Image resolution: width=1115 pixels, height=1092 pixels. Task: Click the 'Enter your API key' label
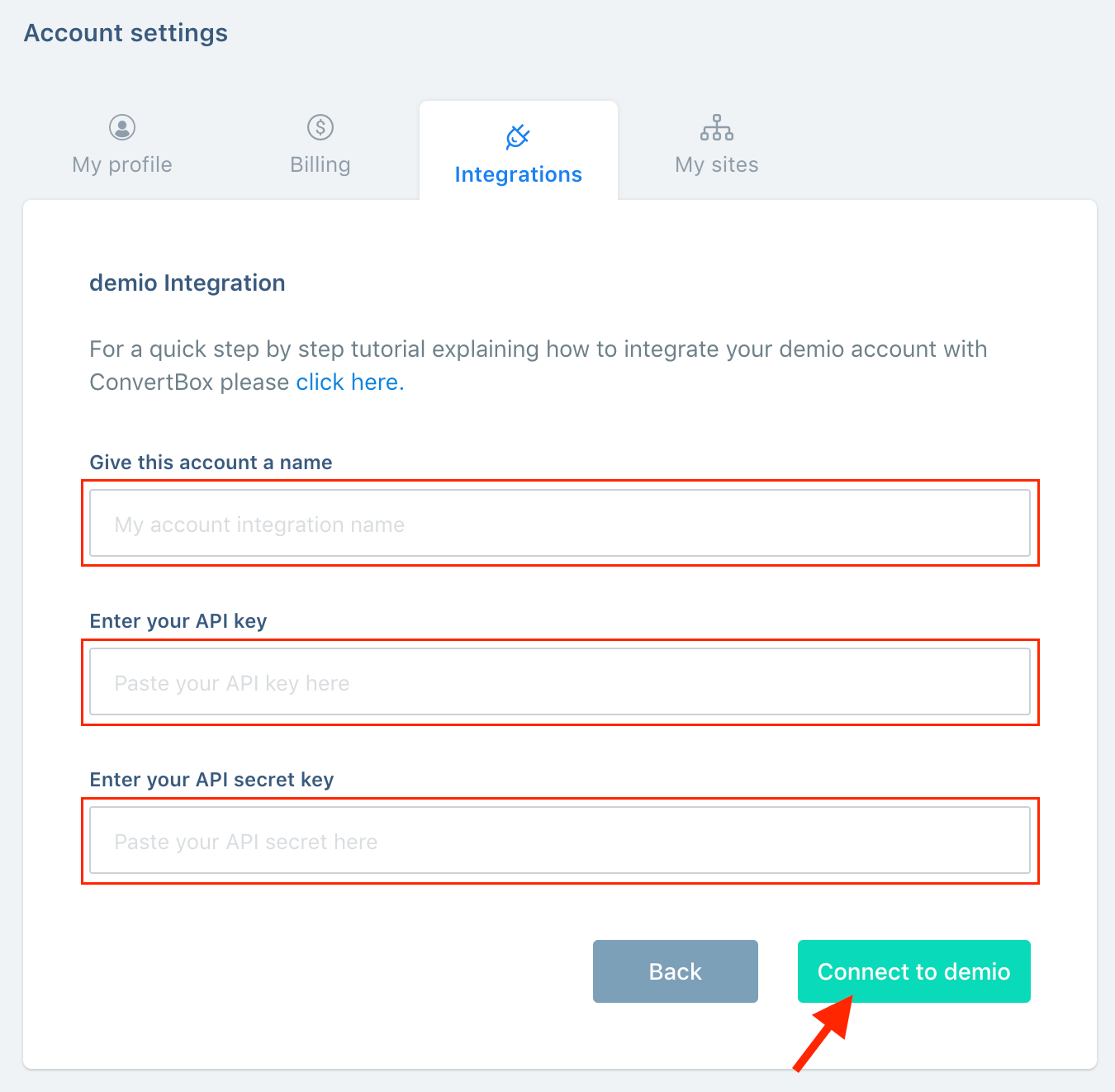178,621
